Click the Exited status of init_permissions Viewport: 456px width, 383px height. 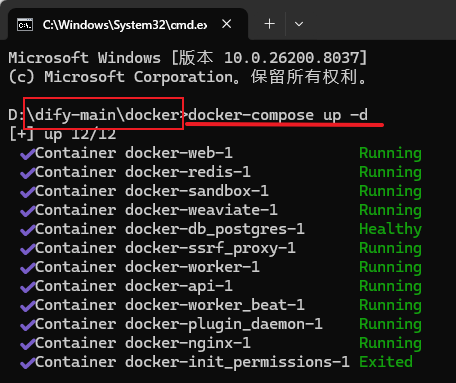tap(386, 362)
